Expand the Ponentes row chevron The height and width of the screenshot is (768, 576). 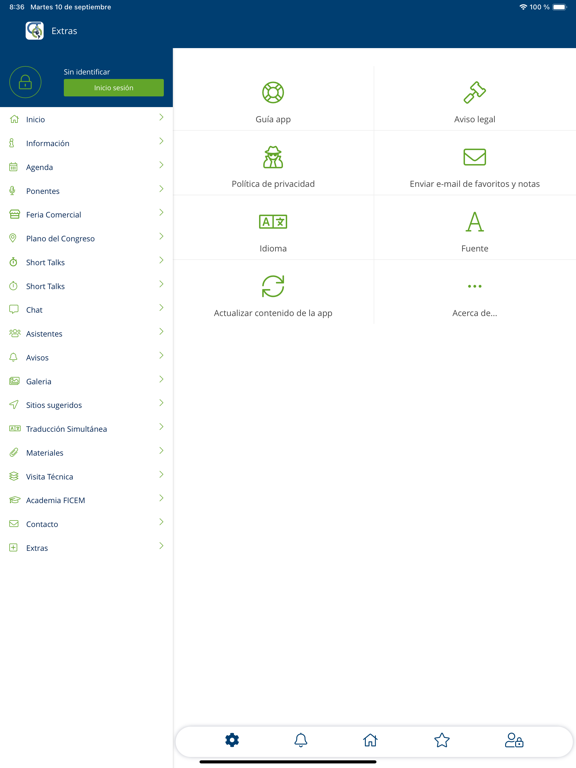coord(161,189)
